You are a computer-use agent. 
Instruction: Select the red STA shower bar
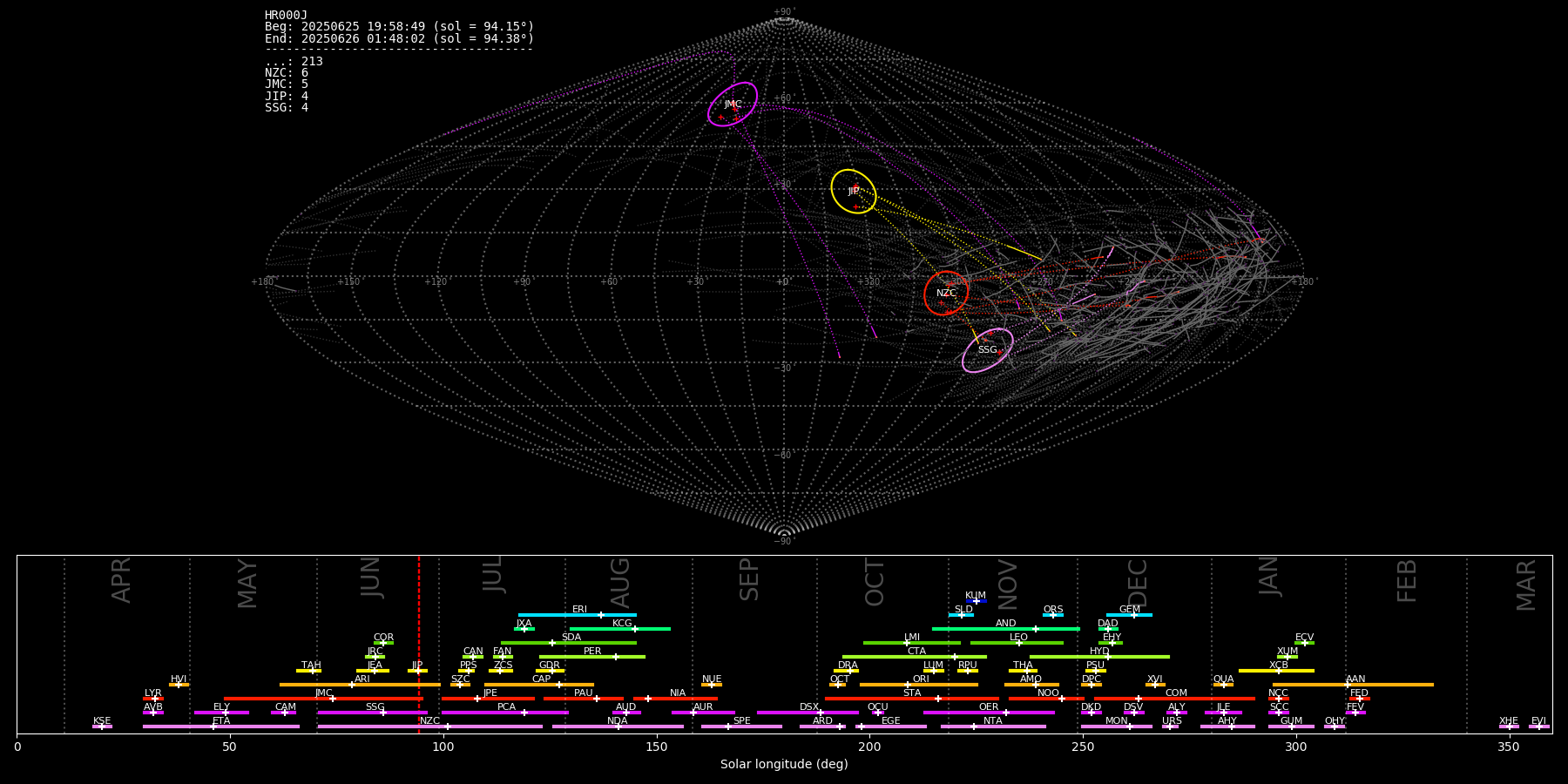click(x=912, y=699)
